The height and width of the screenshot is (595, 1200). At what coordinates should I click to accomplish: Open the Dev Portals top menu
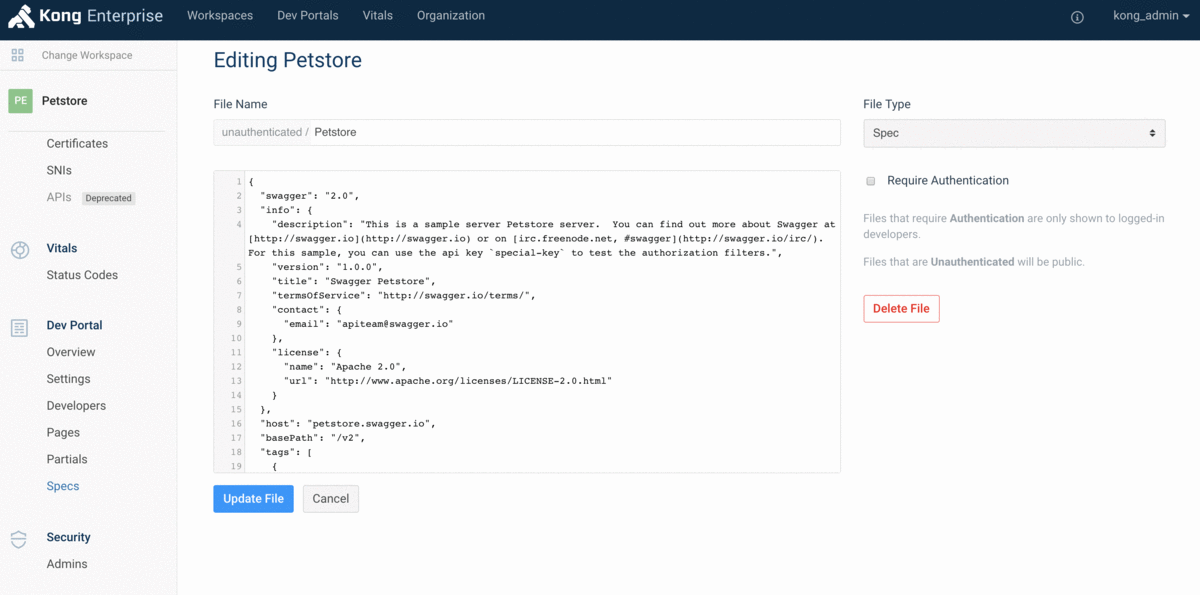(x=308, y=16)
